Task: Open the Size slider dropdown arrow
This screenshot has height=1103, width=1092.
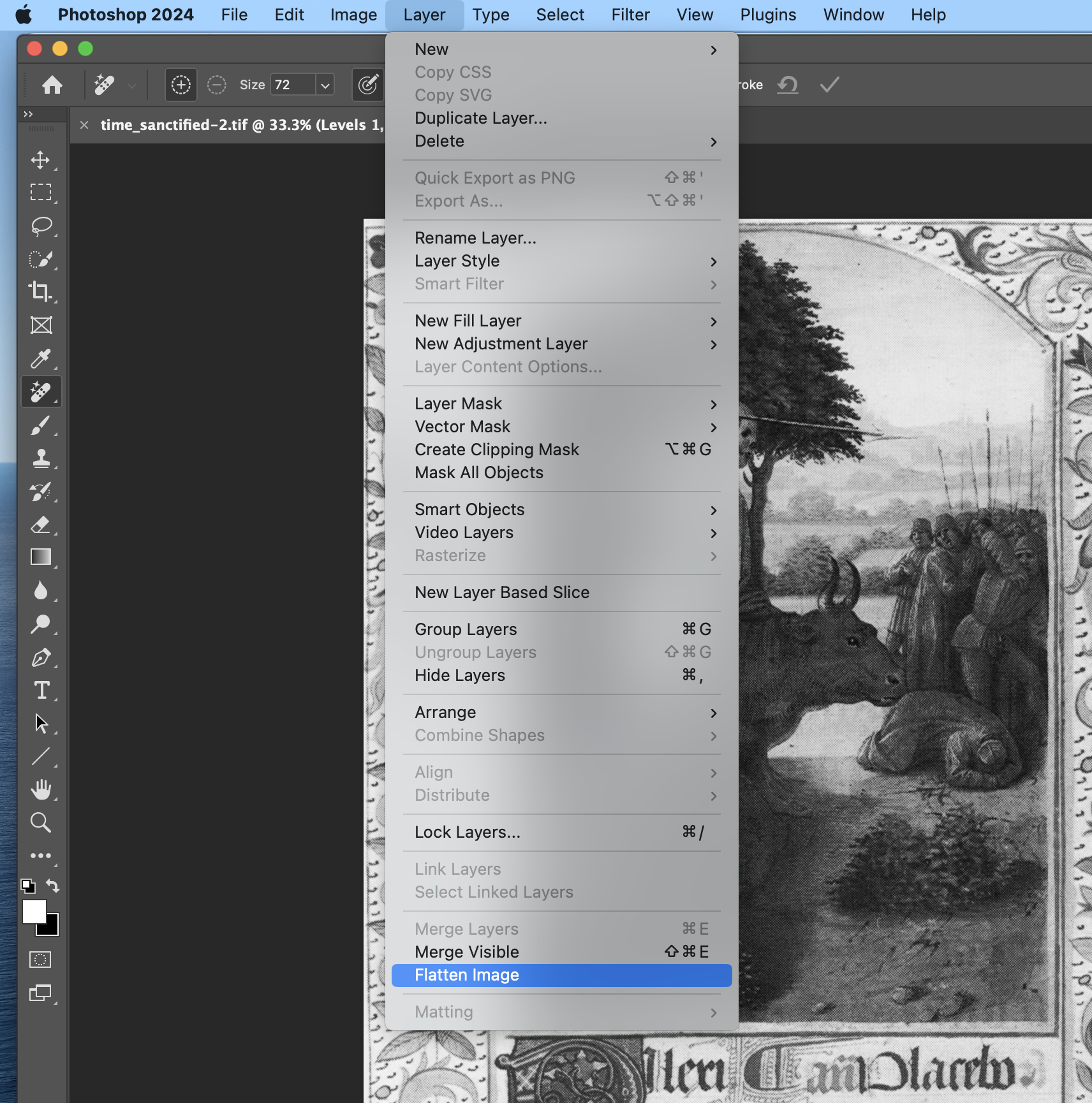Action: [325, 85]
